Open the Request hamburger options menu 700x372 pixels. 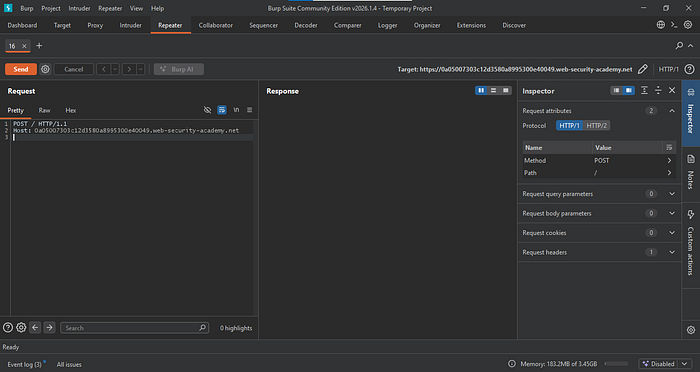pos(250,110)
